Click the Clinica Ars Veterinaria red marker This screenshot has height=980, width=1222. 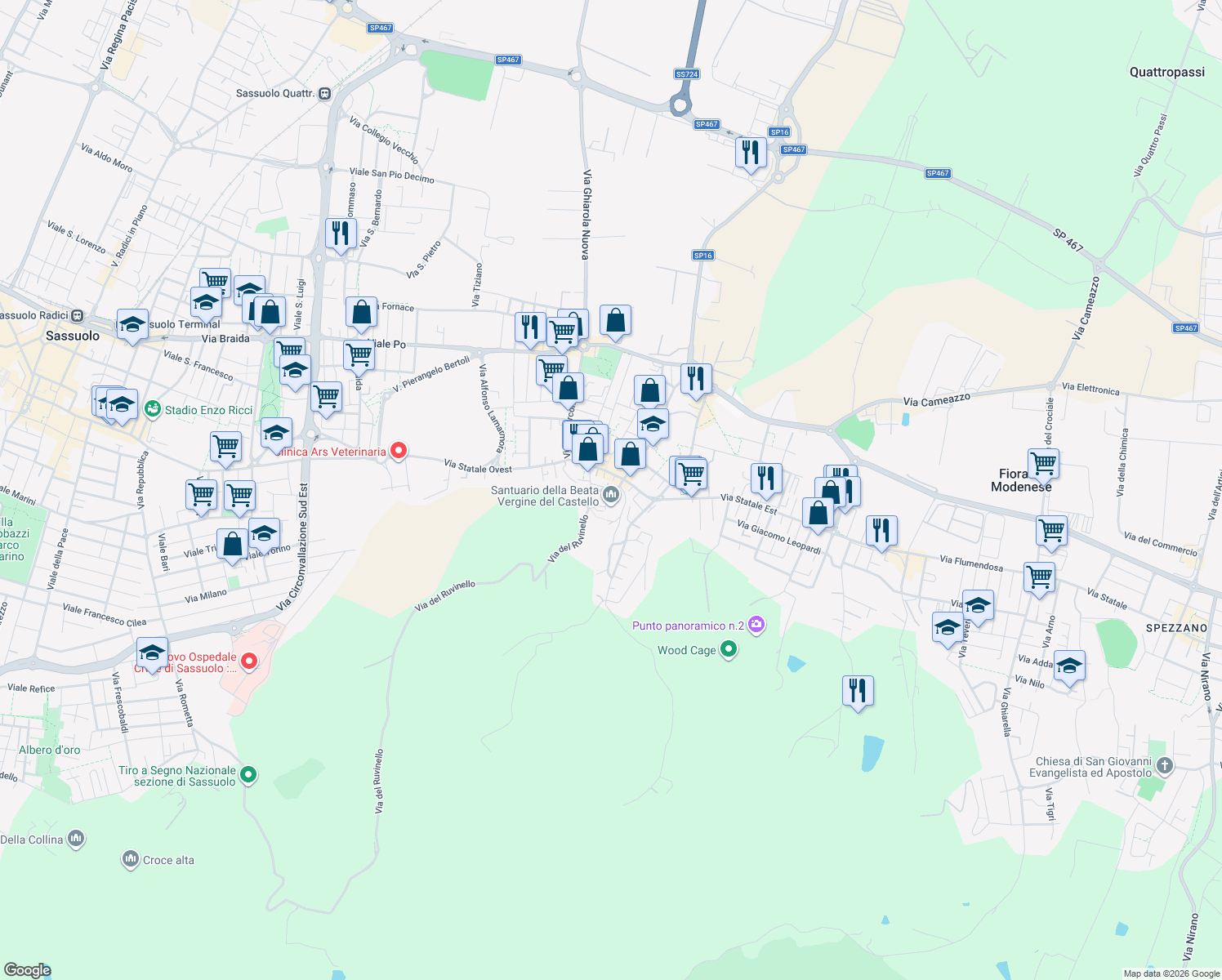pyautogui.click(x=399, y=451)
